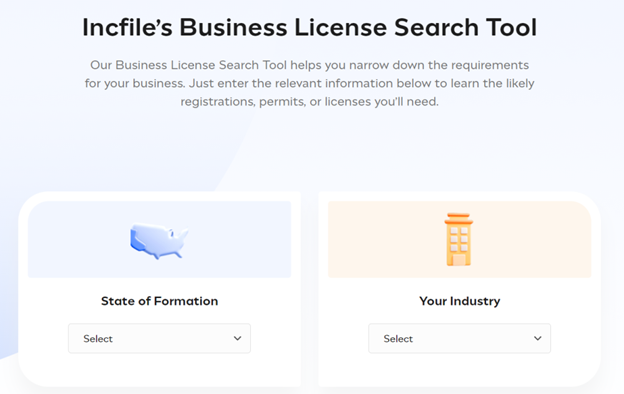
Task: Click the peach building banner panel
Action: coord(459,239)
